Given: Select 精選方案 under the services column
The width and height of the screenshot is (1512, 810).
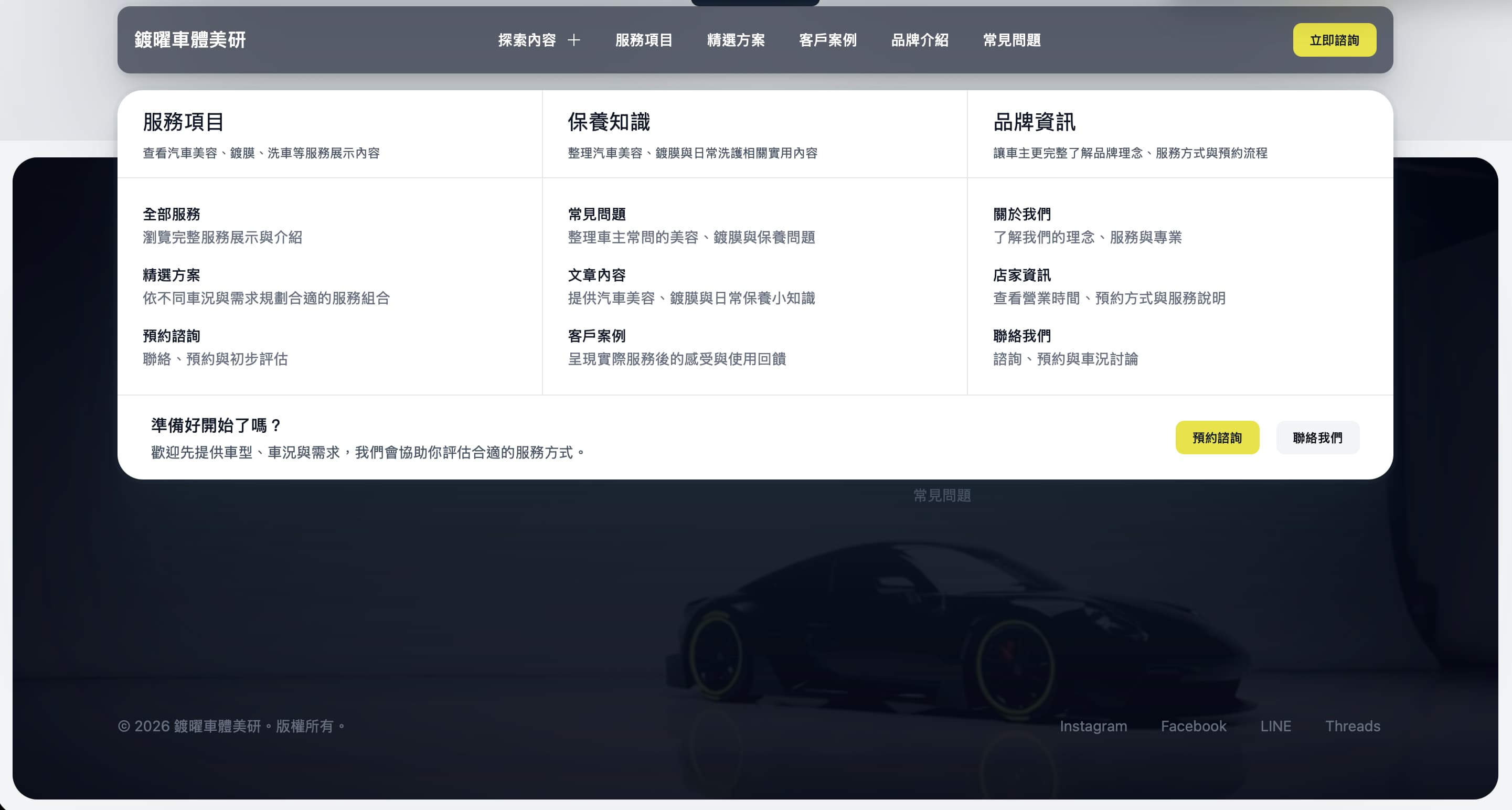Looking at the screenshot, I should click(x=172, y=275).
